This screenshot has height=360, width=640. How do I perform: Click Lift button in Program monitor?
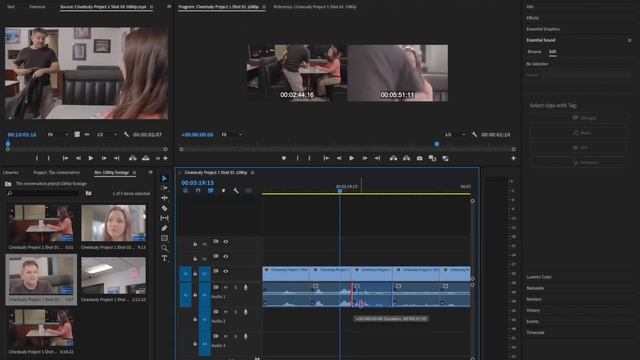pyautogui.click(x=393, y=158)
